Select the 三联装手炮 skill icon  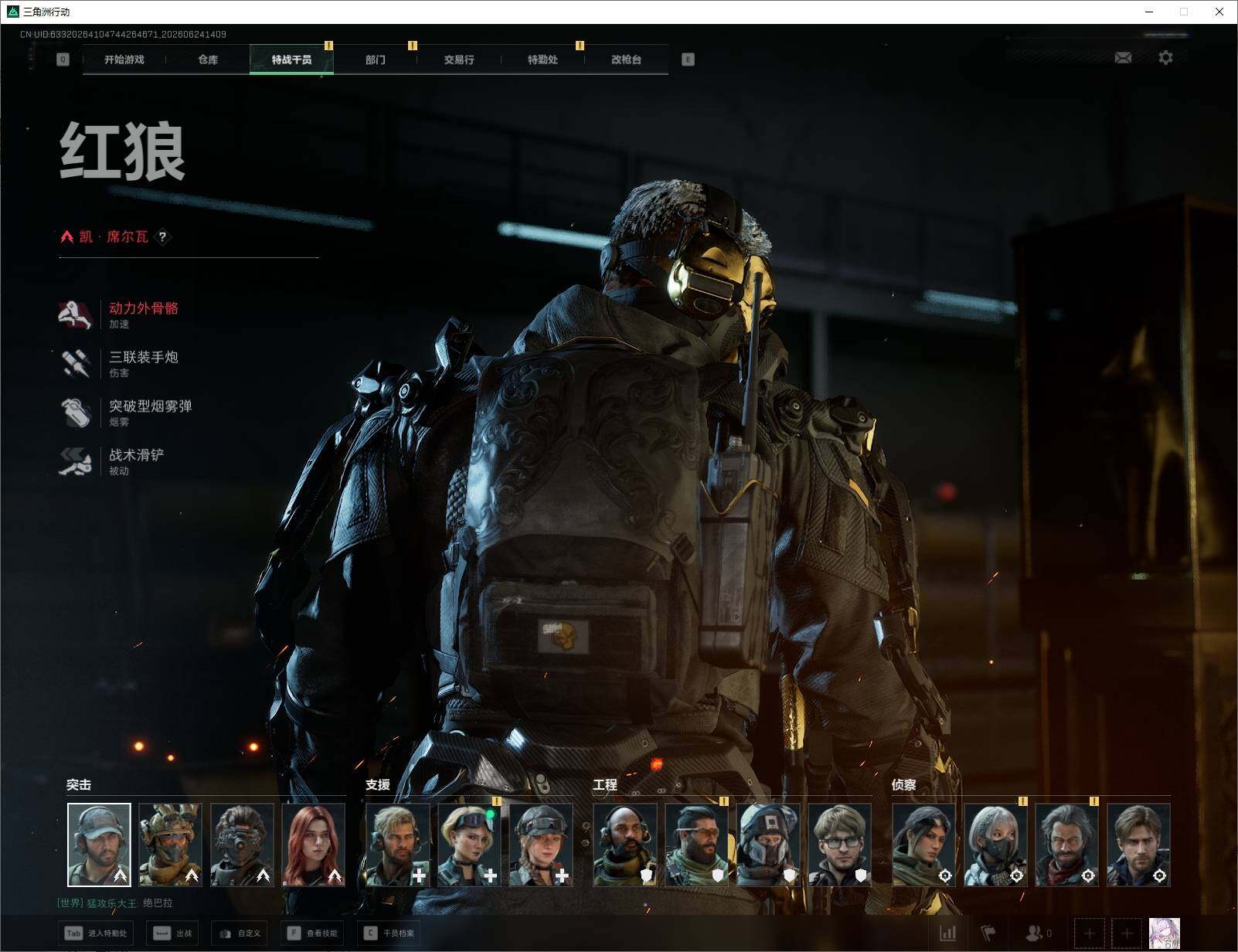click(x=76, y=363)
